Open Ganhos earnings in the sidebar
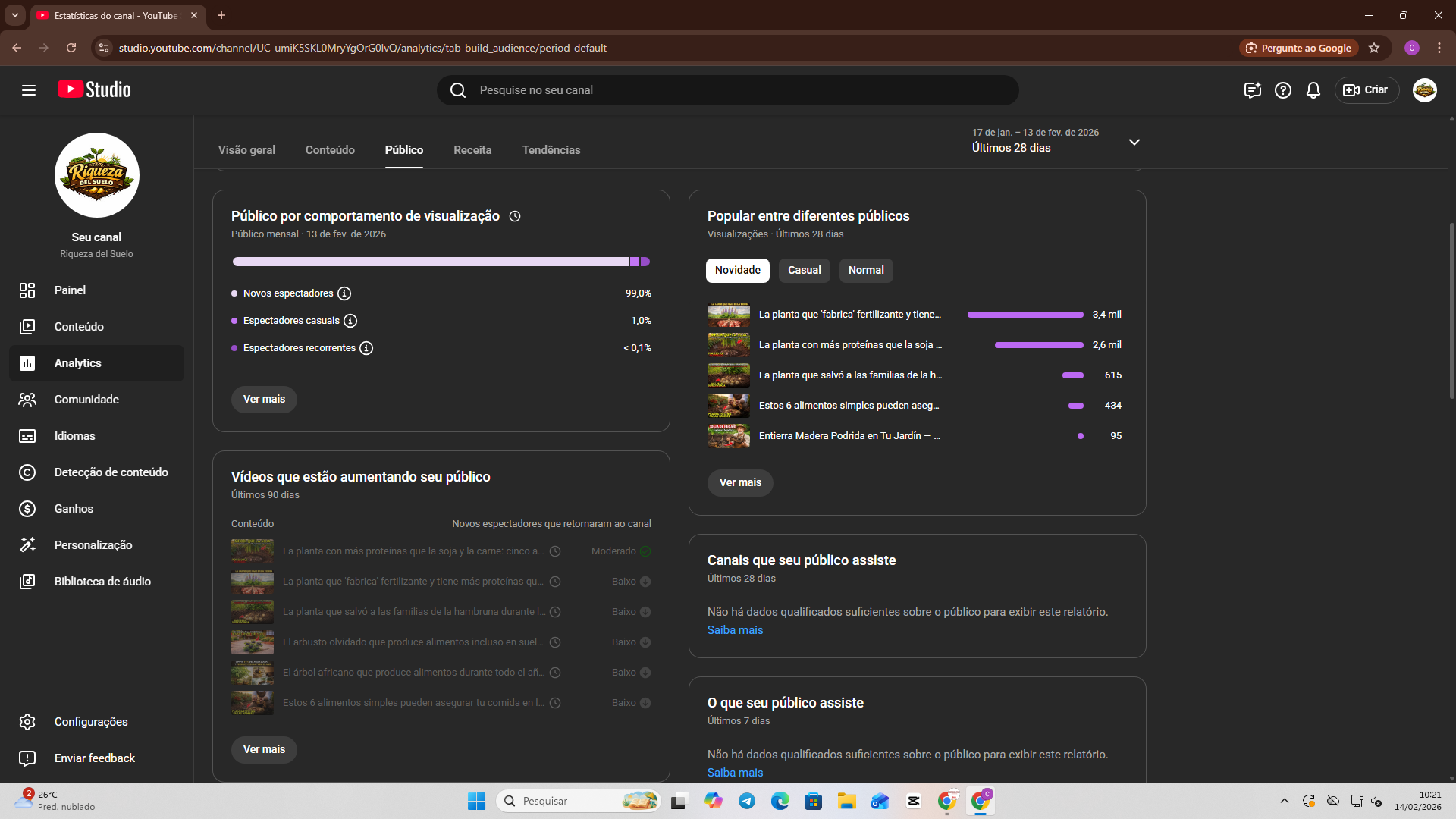Viewport: 1456px width, 819px height. (74, 509)
